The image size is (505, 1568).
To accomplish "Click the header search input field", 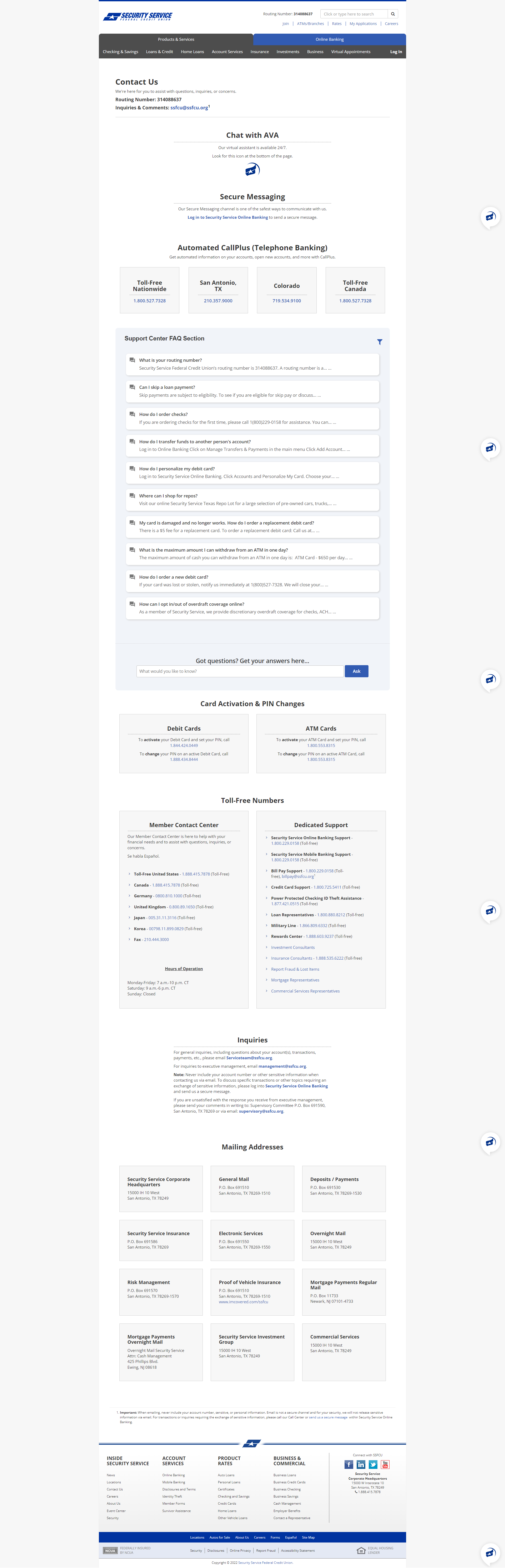I will (x=354, y=14).
